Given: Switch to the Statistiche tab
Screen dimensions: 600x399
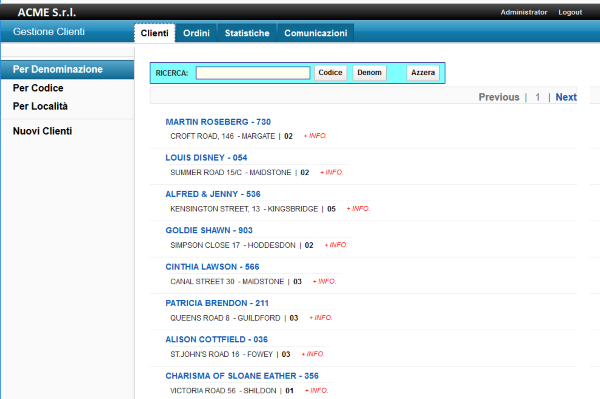Looking at the screenshot, I should [x=247, y=33].
